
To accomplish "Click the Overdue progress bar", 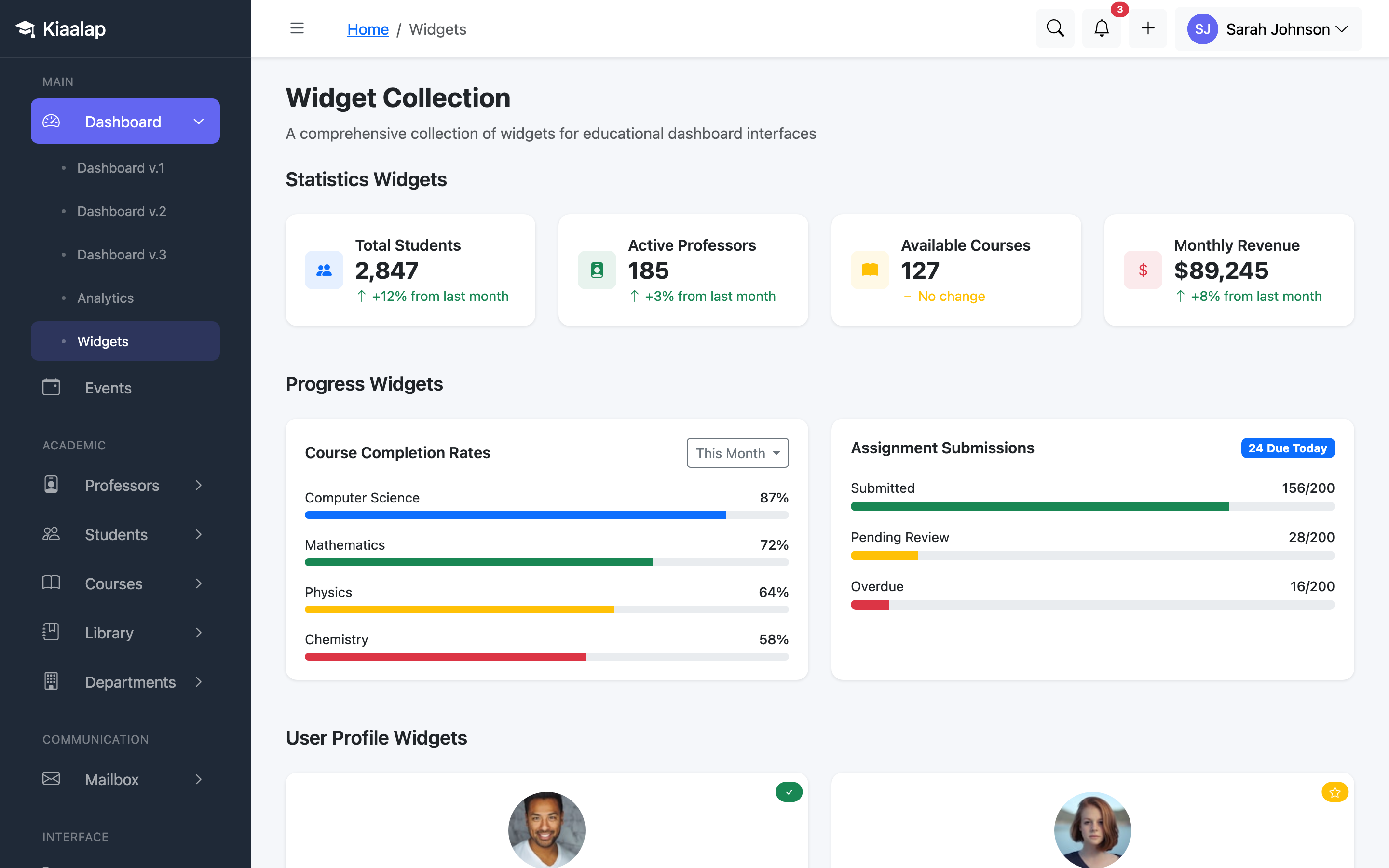I will [1092, 605].
